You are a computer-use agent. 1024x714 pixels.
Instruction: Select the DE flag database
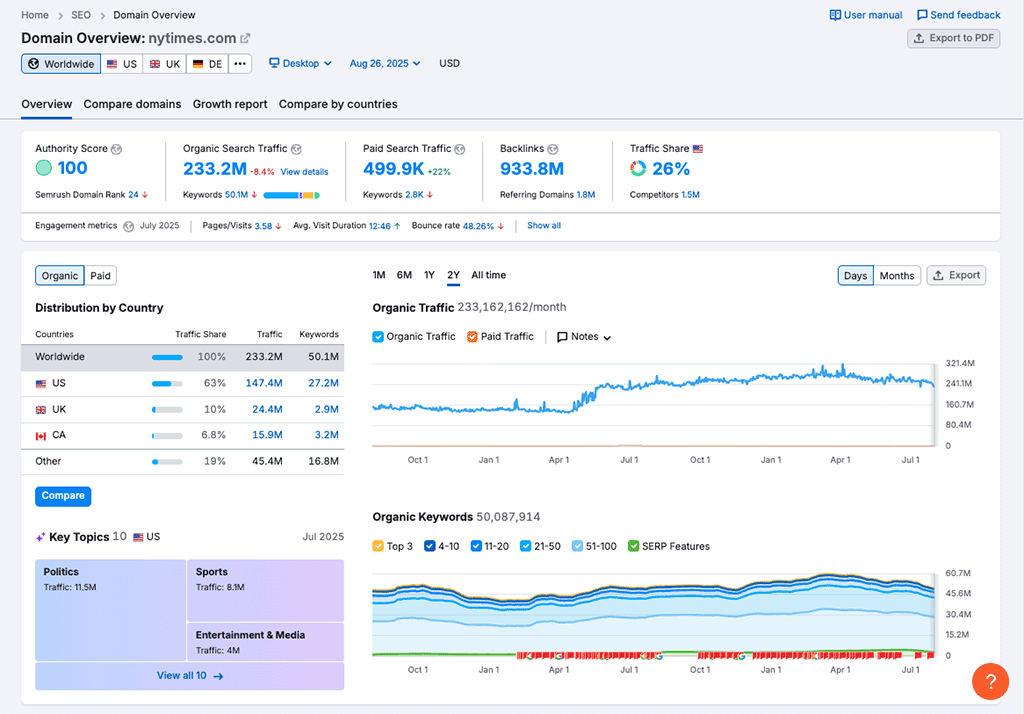click(208, 64)
